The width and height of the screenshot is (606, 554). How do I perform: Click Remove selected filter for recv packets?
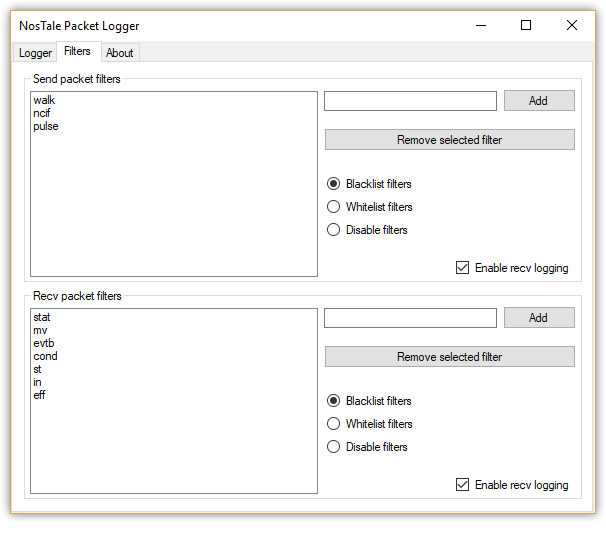tap(449, 356)
